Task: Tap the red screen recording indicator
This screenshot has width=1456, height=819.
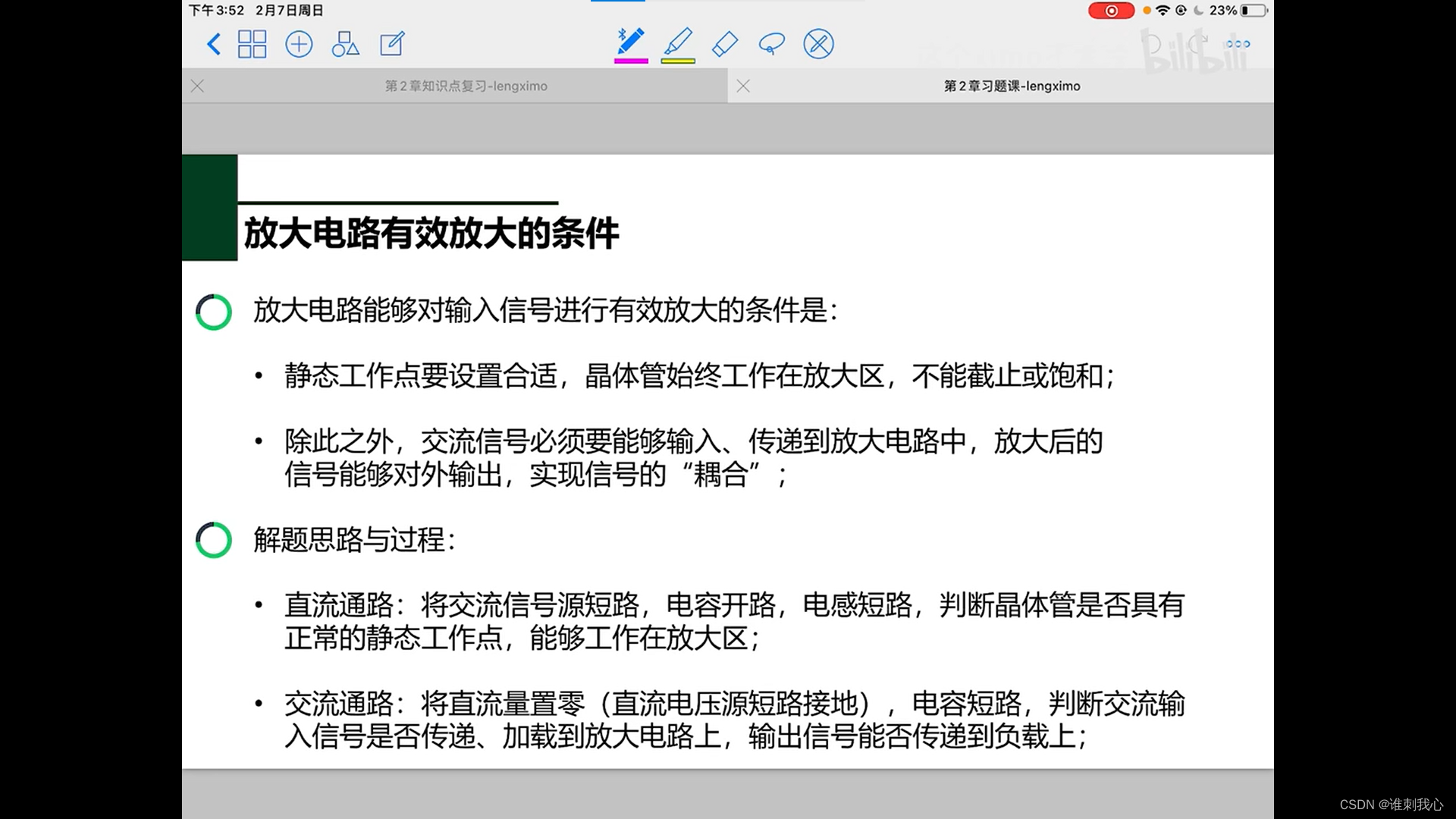Action: pos(1111,11)
